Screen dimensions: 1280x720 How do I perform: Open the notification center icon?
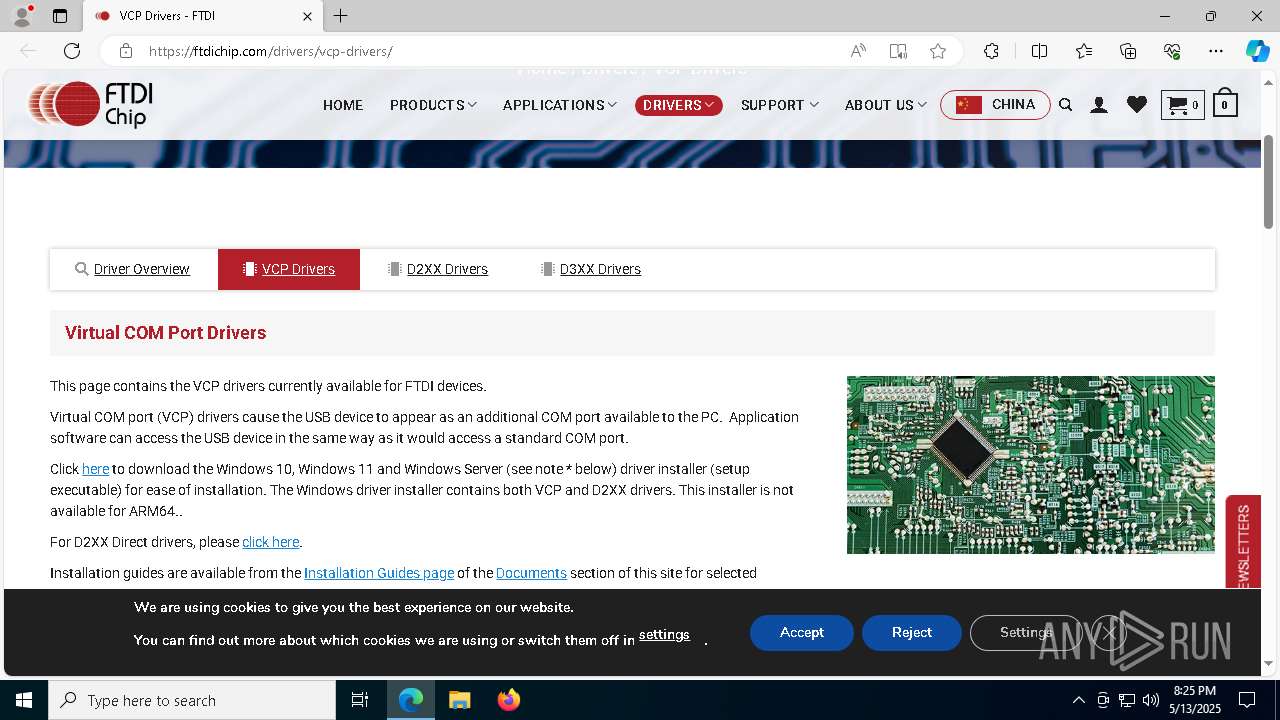point(1247,700)
